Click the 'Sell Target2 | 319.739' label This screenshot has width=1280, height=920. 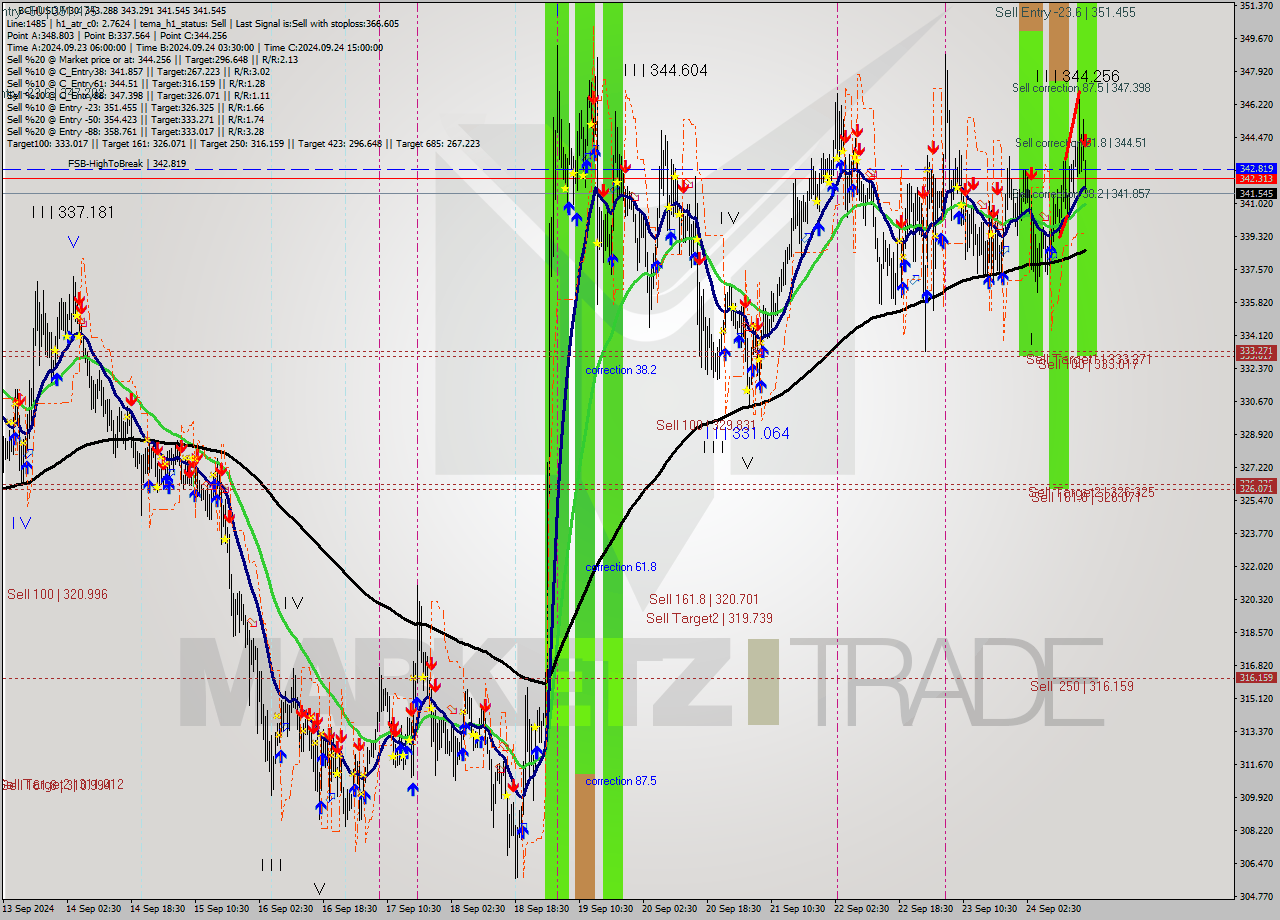tap(709, 618)
